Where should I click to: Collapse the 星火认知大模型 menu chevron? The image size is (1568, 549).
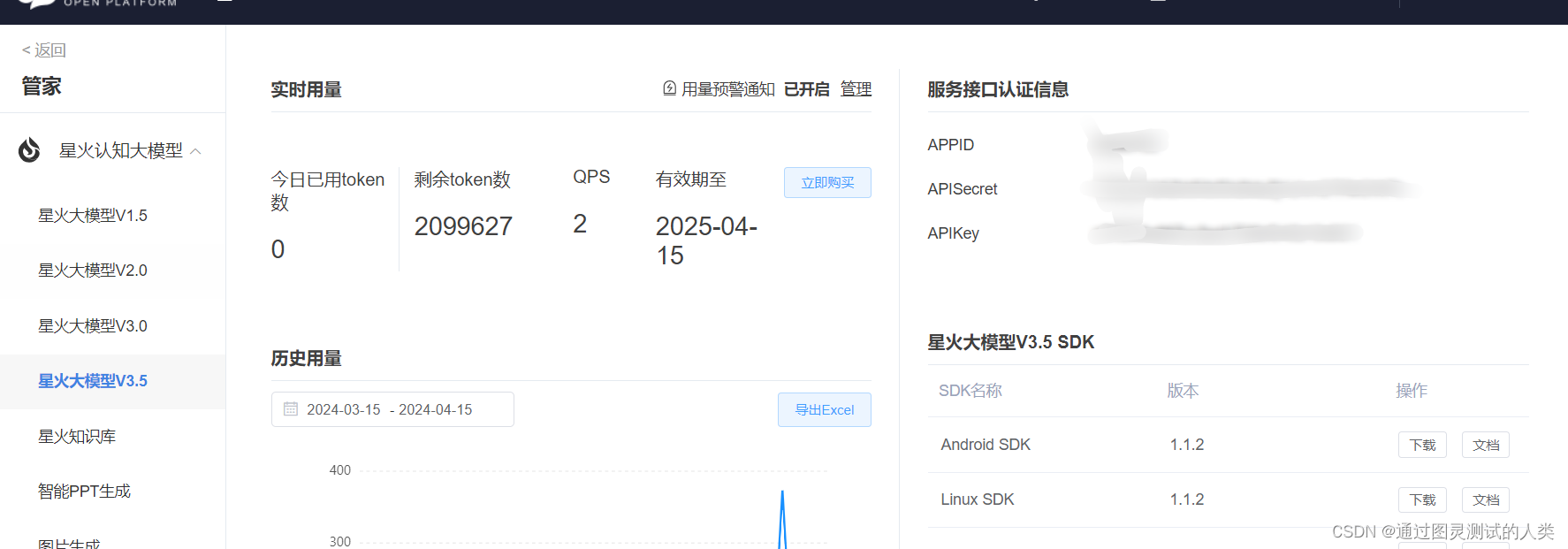point(196,151)
